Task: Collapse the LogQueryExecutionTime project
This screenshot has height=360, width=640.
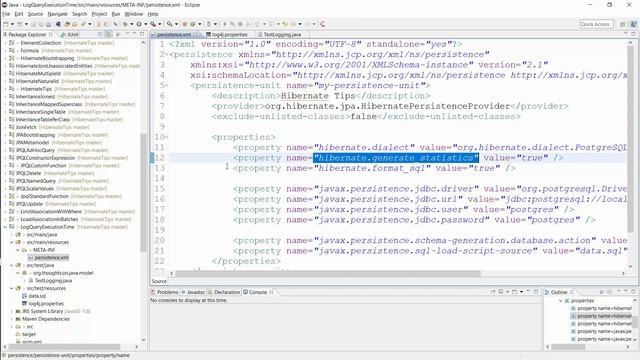Action: [5, 227]
